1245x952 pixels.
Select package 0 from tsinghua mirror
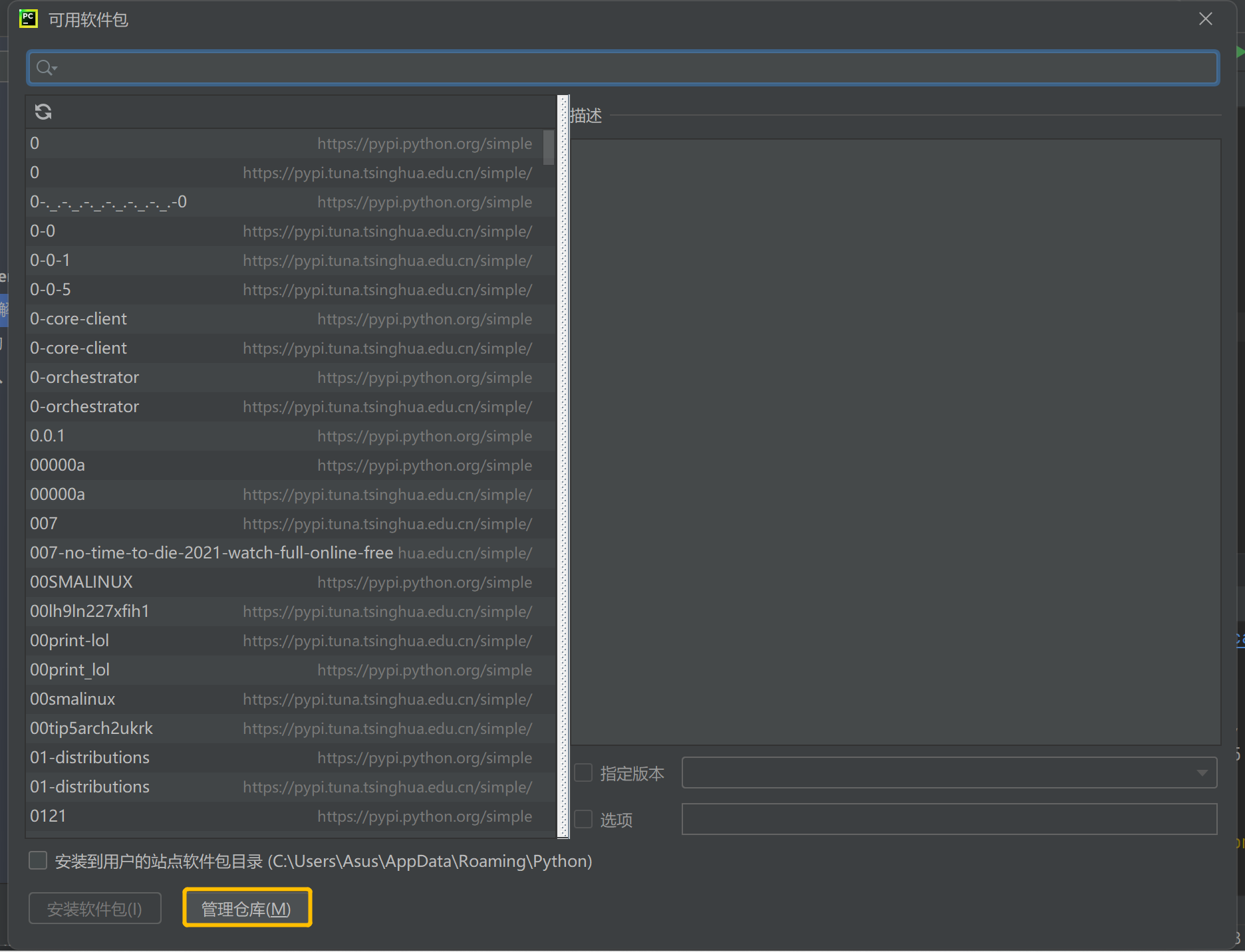[291, 173]
